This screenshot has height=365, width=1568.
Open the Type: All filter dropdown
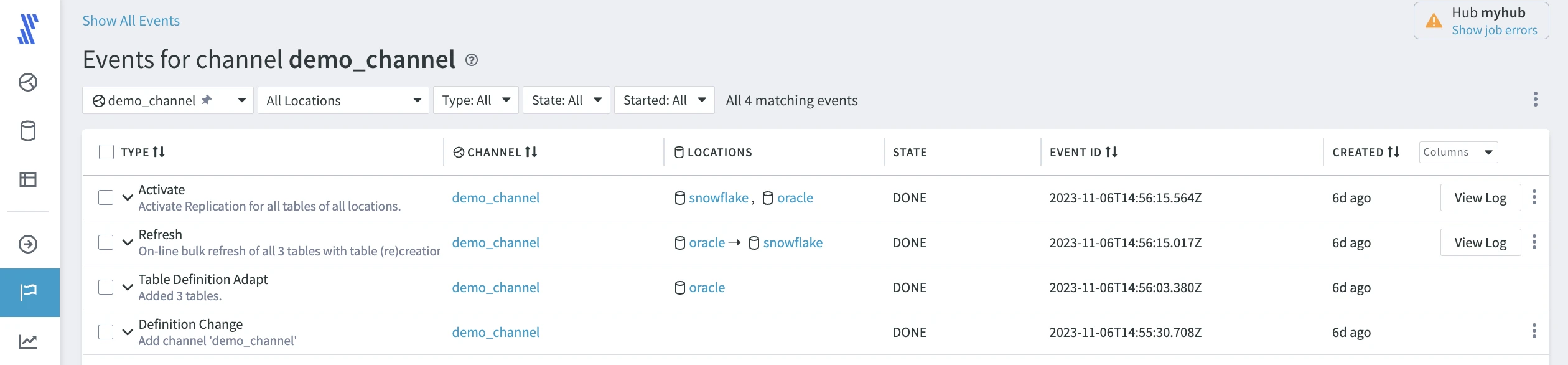(x=476, y=100)
